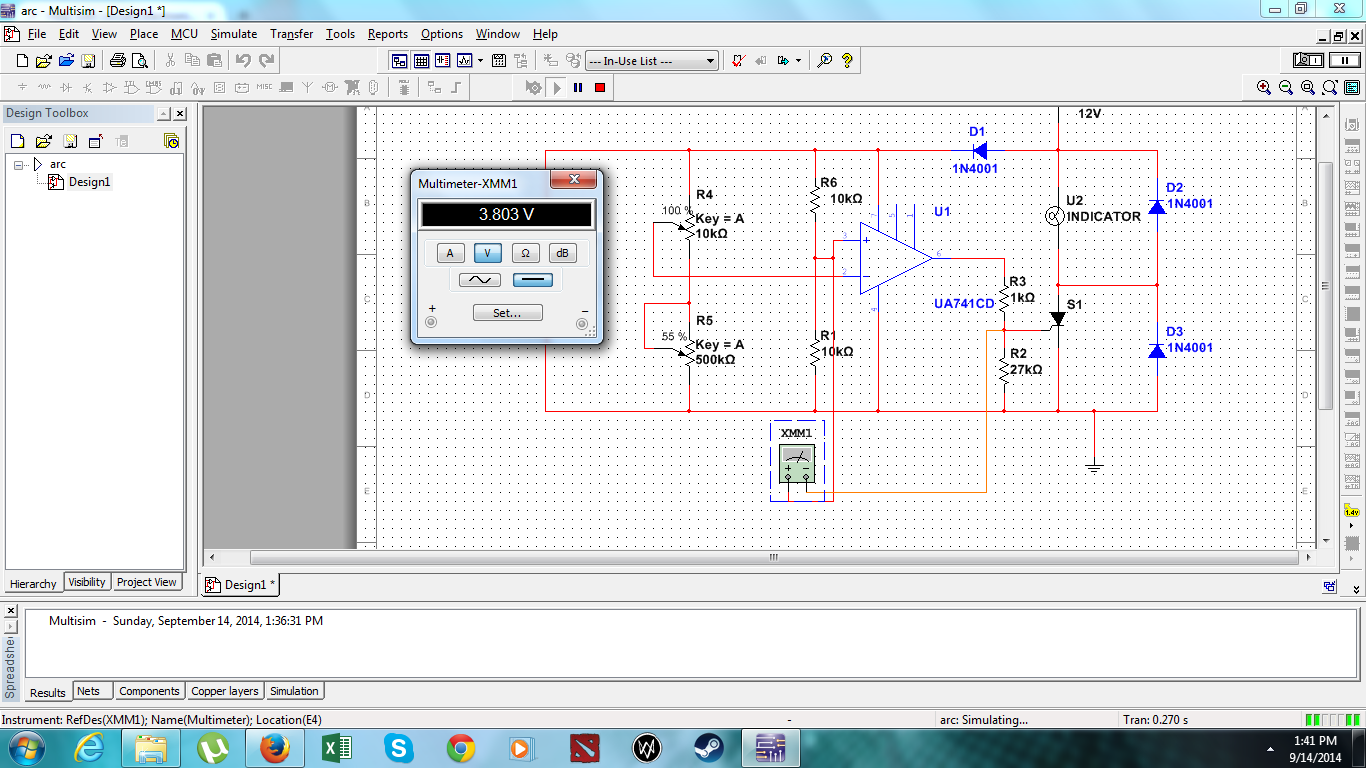Click the Save icon in Design Toolbox
The width and height of the screenshot is (1366, 768).
pyautogui.click(x=70, y=141)
